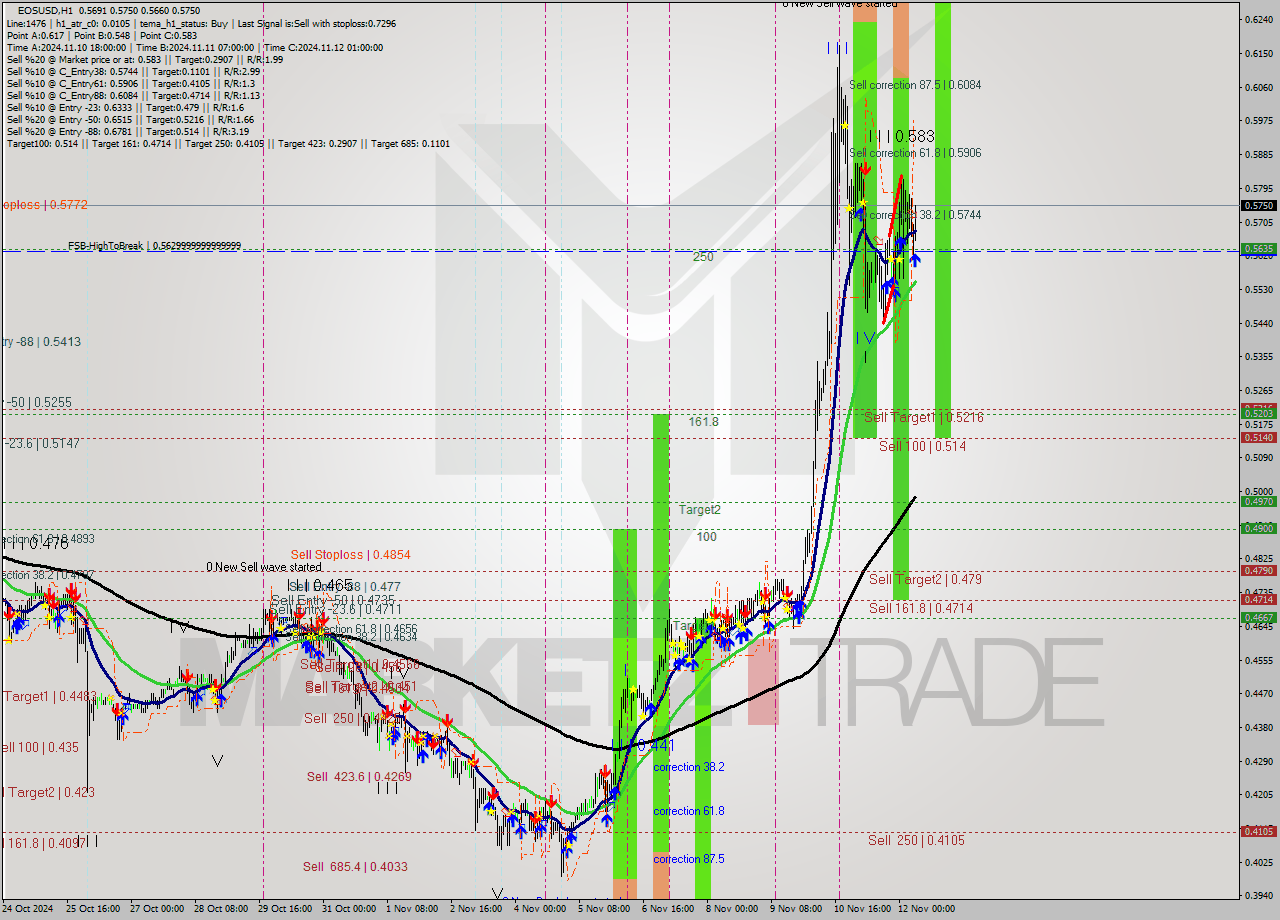Click the green price tag 0.5635
Viewport: 1280px width, 920px height.
pos(1257,248)
